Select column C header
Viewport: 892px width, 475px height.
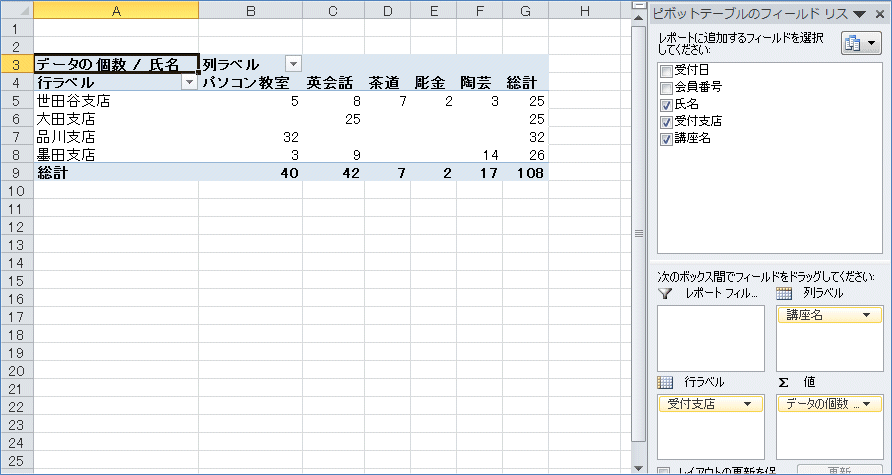click(333, 10)
